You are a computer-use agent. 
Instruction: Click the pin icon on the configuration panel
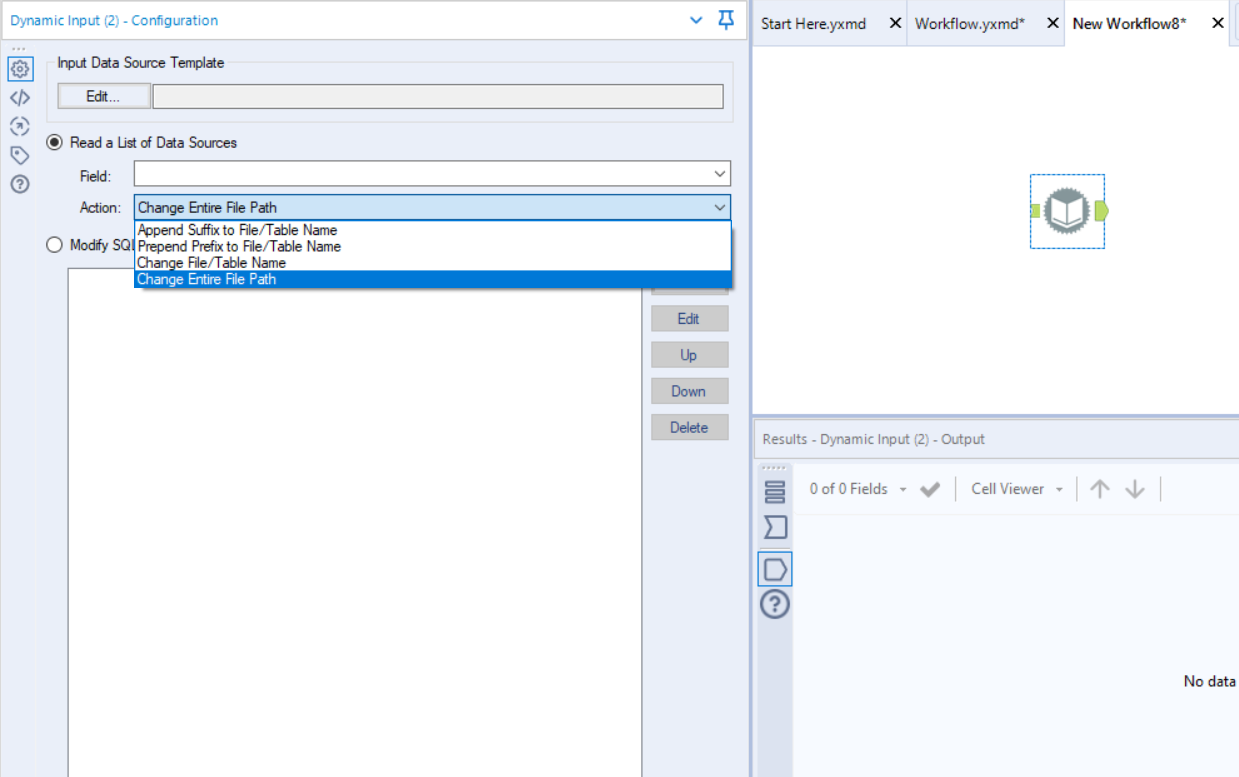click(725, 20)
